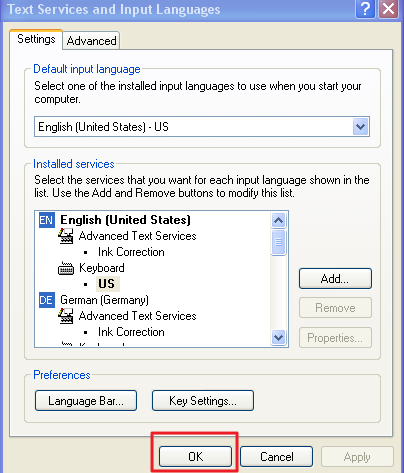Select the keyboard icon under English
Screen dimensions: 404x473
(66, 269)
